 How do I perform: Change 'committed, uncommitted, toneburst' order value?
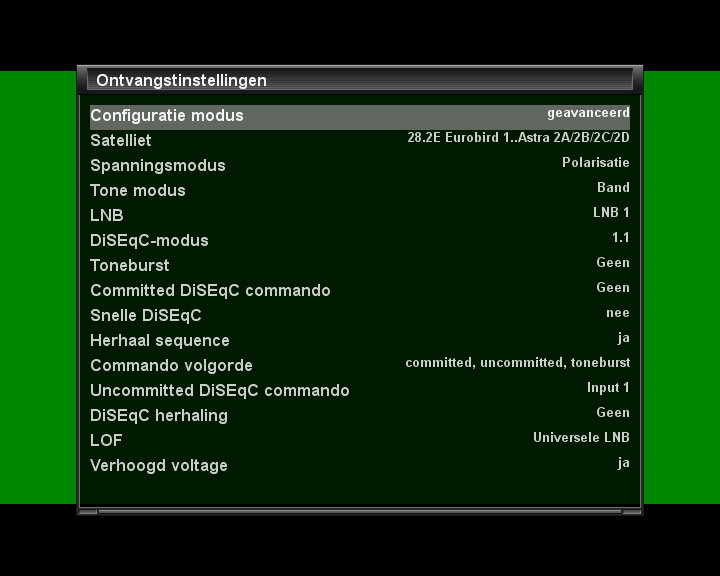518,363
